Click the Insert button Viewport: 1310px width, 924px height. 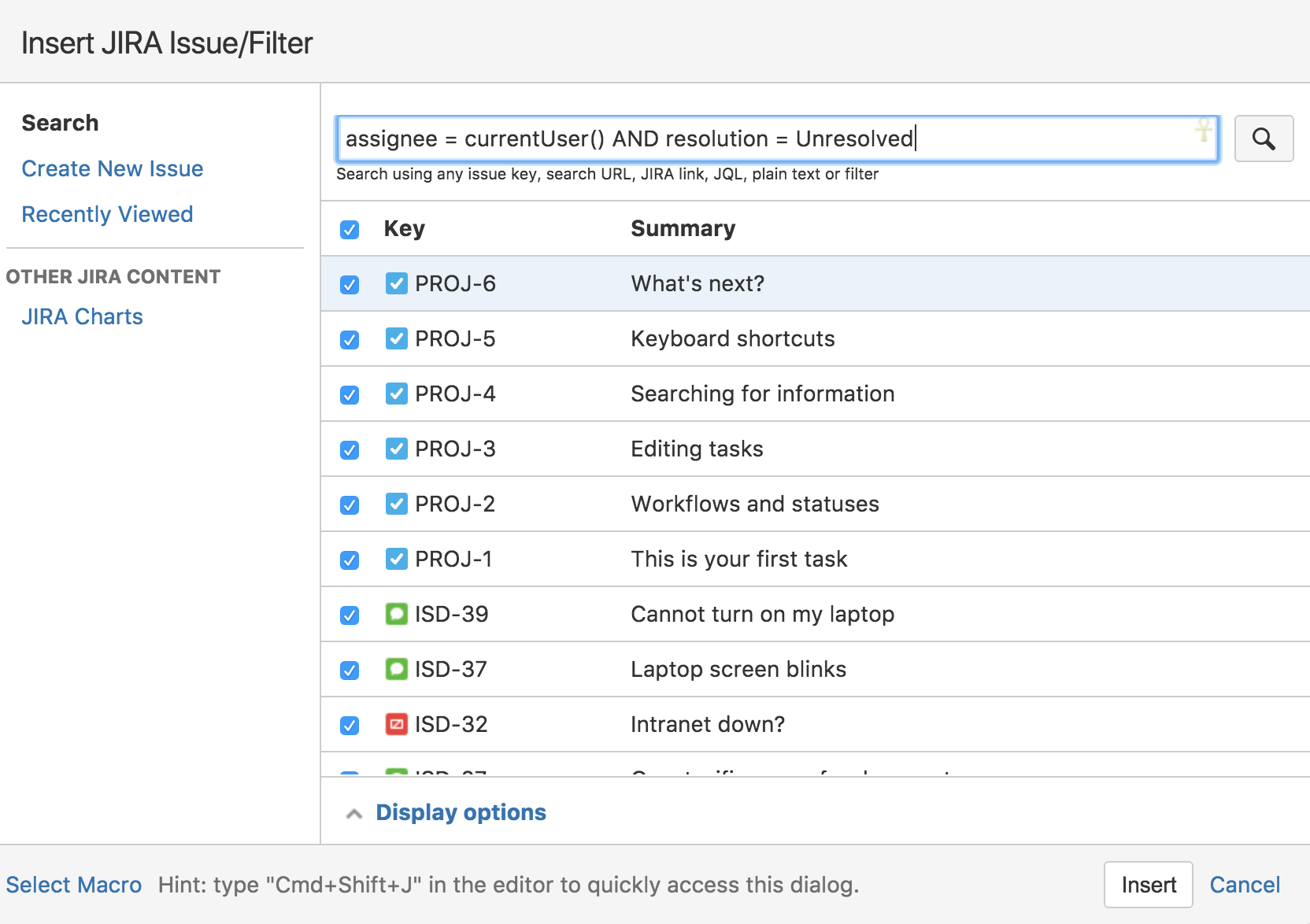(x=1148, y=884)
